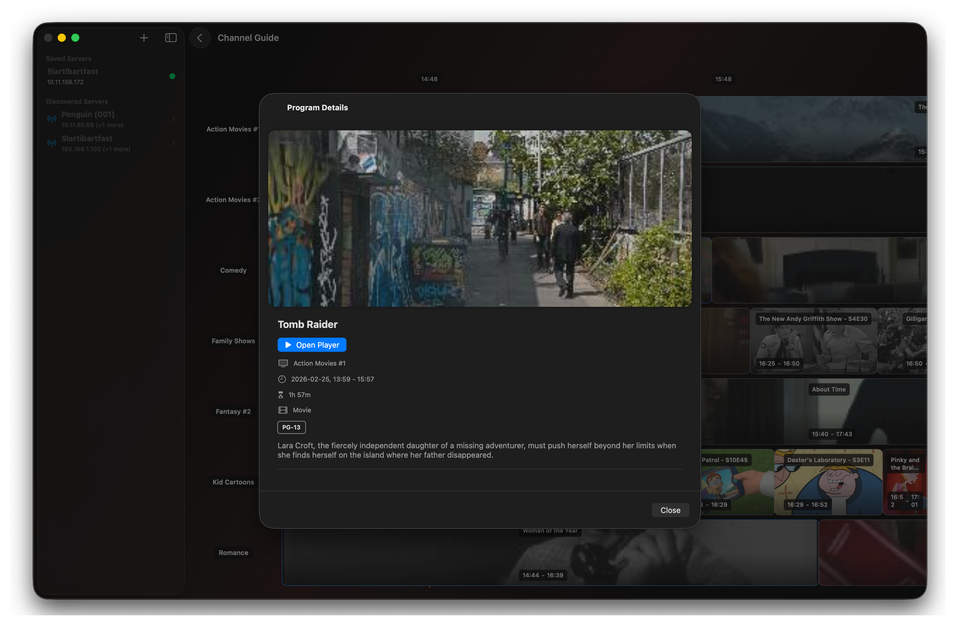Click the film icon beside Movie
The image size is (960, 643).
[282, 409]
